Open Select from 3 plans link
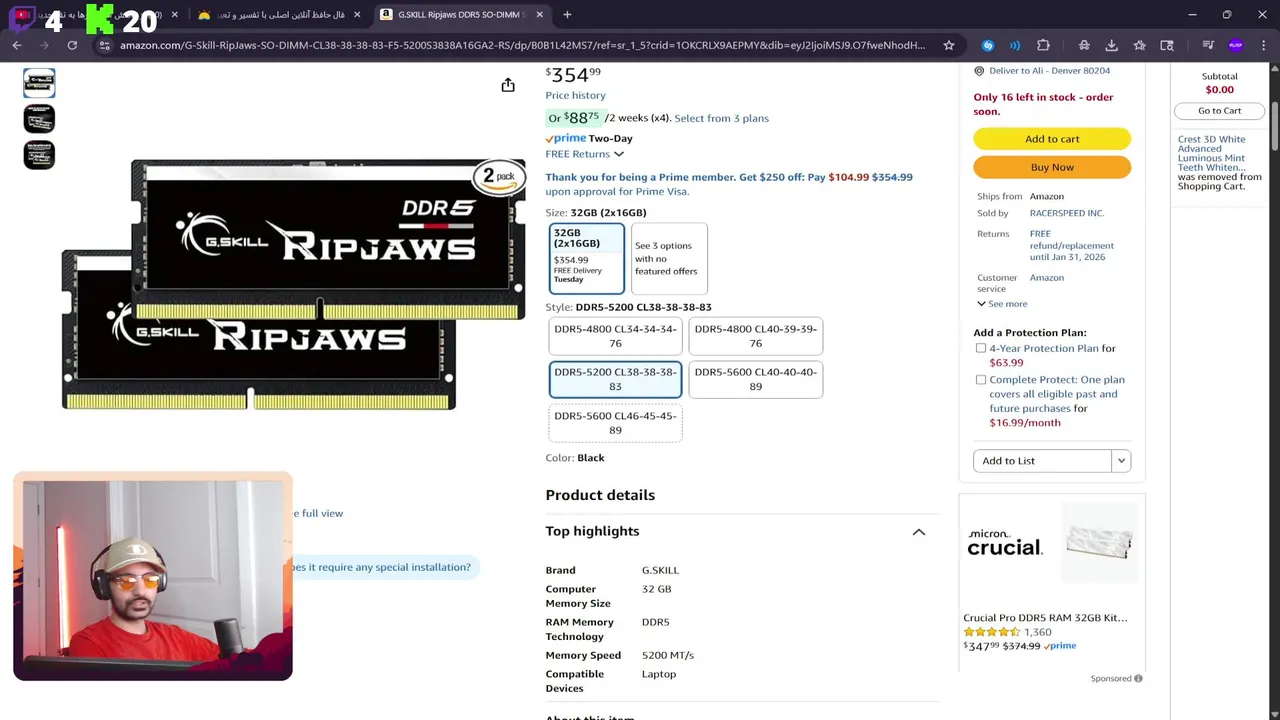Screen dimensions: 1280x720 [x=721, y=118]
